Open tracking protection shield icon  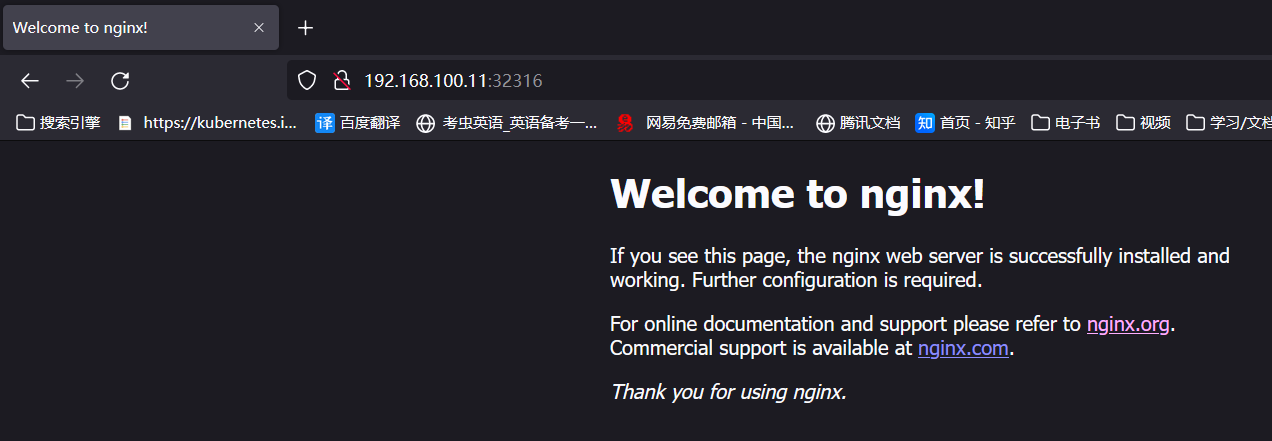(308, 80)
